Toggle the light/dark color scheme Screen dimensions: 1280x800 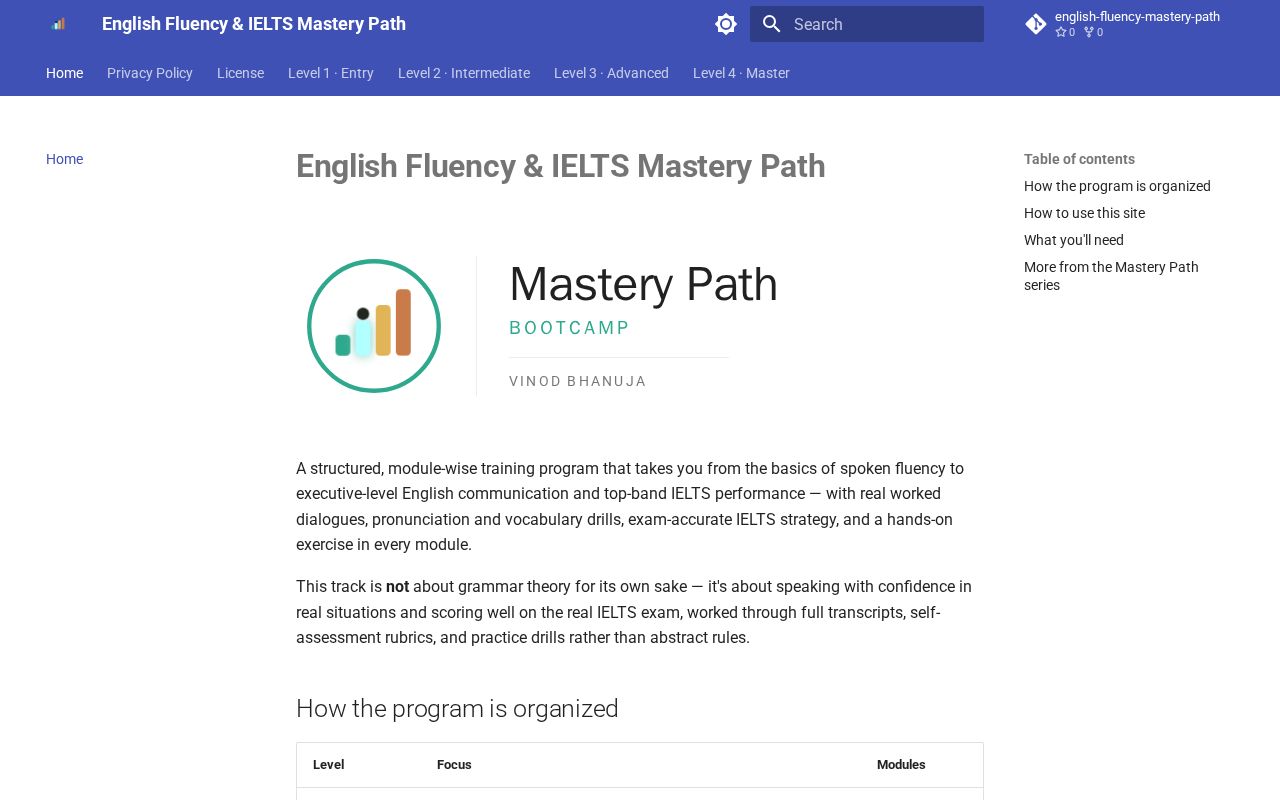[726, 24]
